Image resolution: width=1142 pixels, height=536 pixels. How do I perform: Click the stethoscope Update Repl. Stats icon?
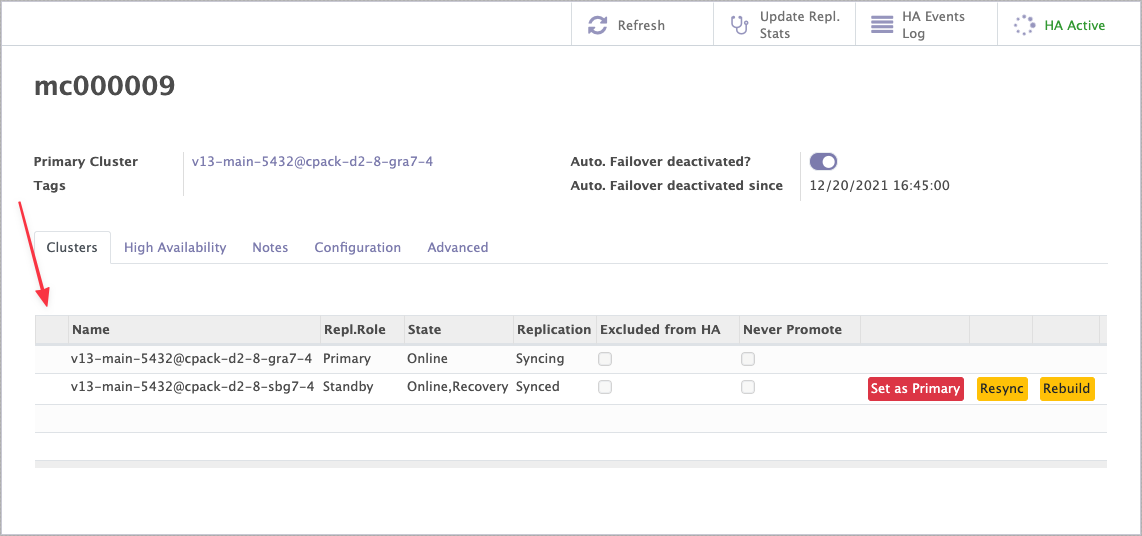point(739,25)
